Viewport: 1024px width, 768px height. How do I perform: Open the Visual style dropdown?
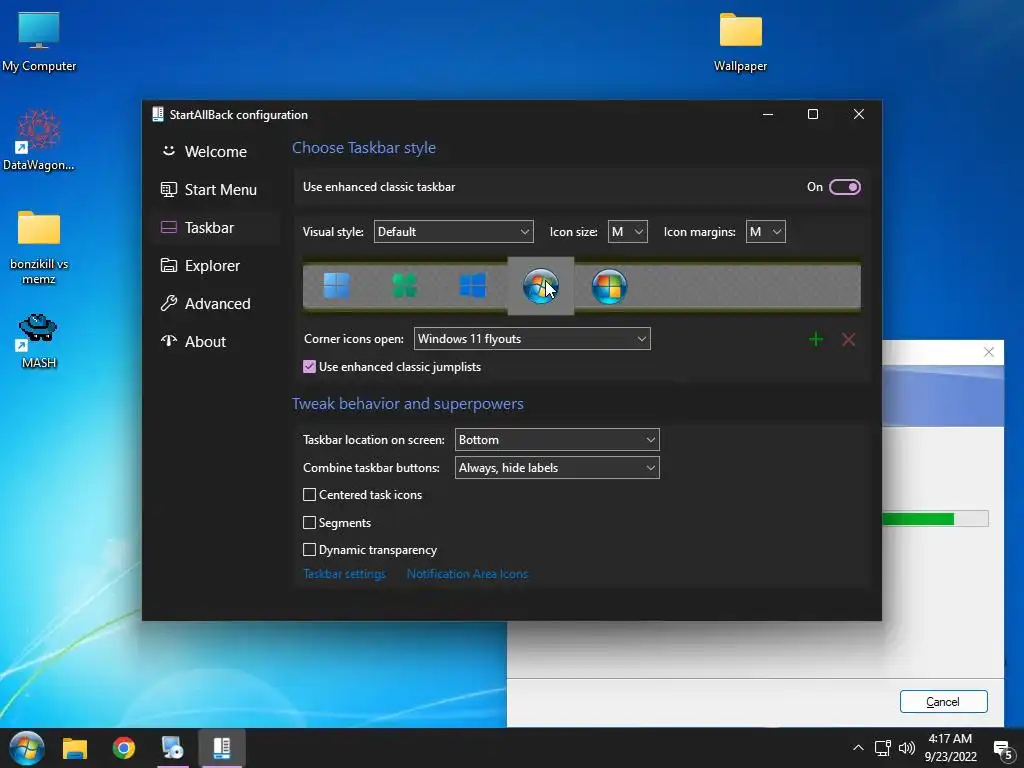click(x=453, y=232)
